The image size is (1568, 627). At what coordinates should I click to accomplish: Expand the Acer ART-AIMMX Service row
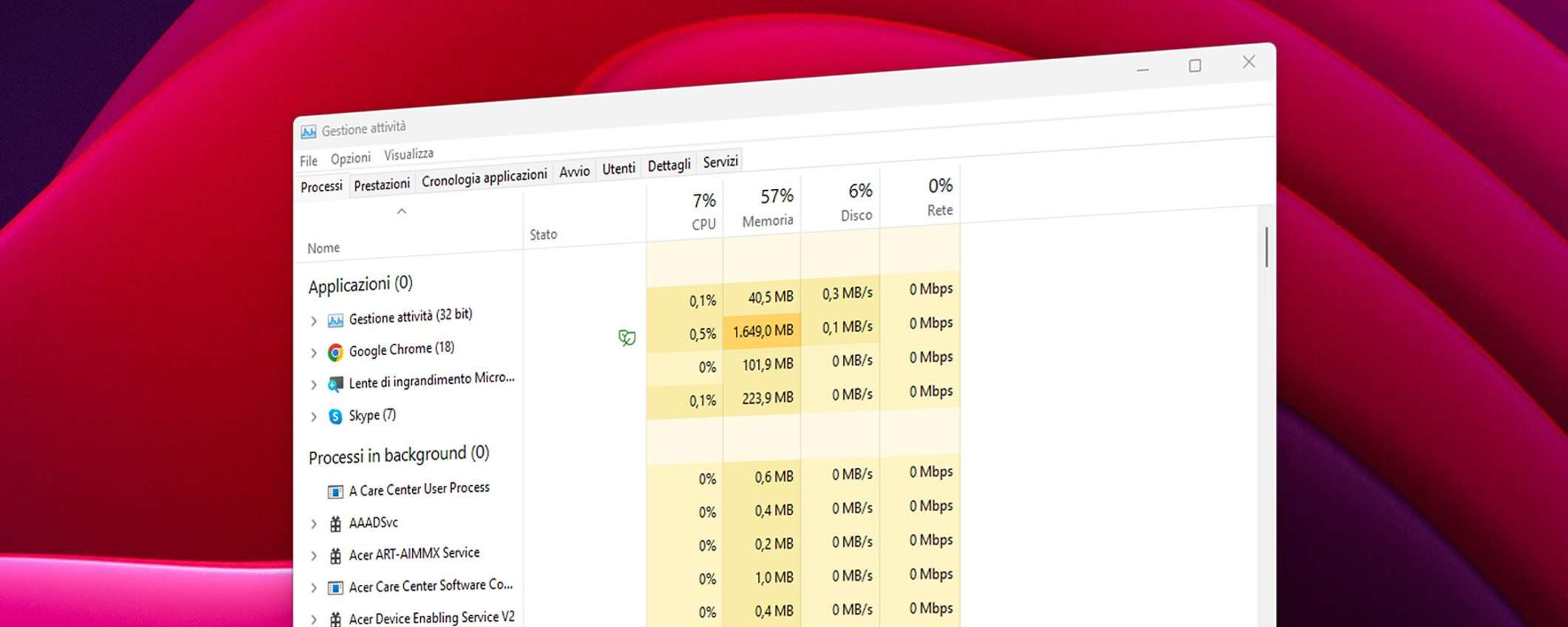pos(314,556)
